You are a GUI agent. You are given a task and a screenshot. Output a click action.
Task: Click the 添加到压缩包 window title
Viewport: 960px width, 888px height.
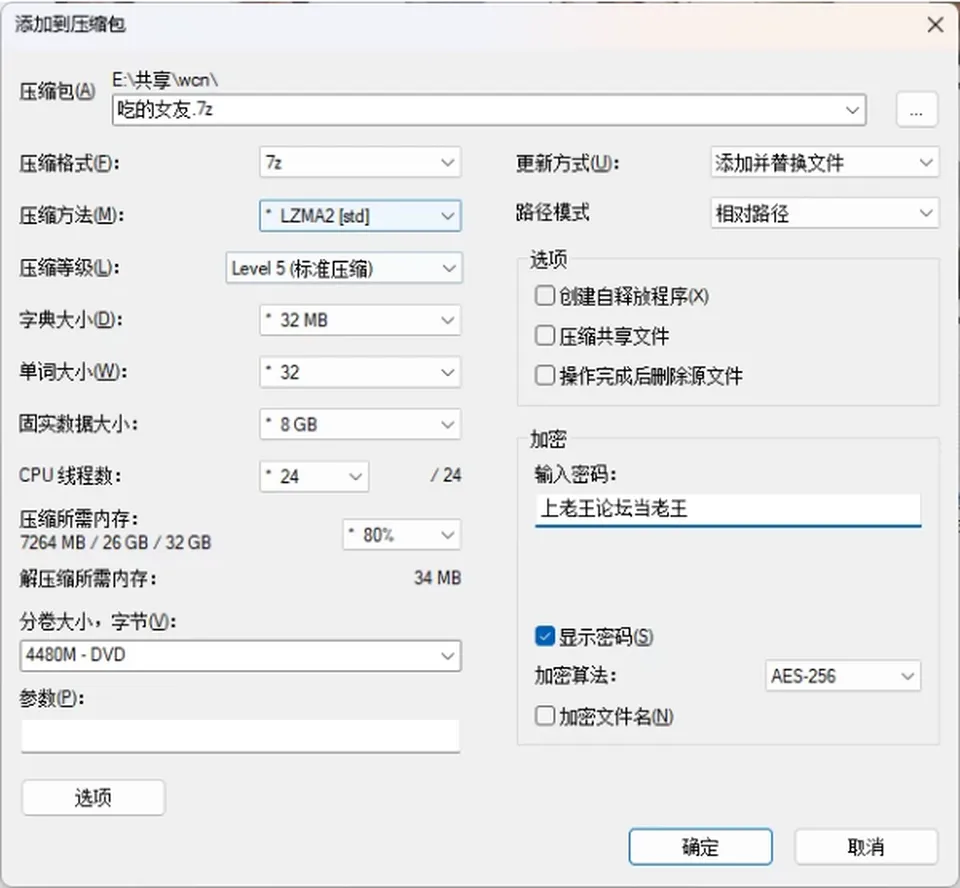pos(70,24)
